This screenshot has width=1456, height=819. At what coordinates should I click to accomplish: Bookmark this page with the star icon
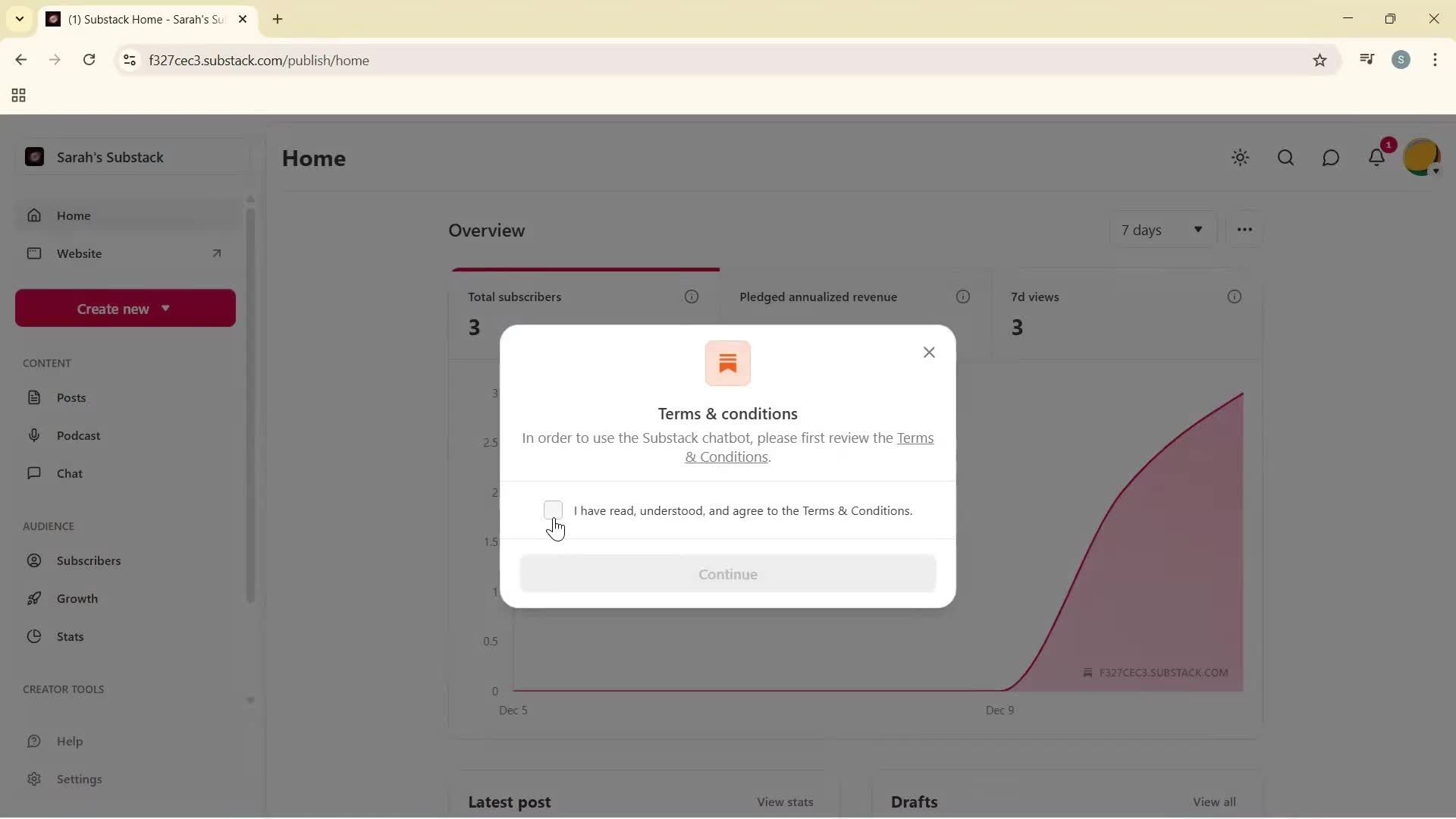click(1319, 60)
